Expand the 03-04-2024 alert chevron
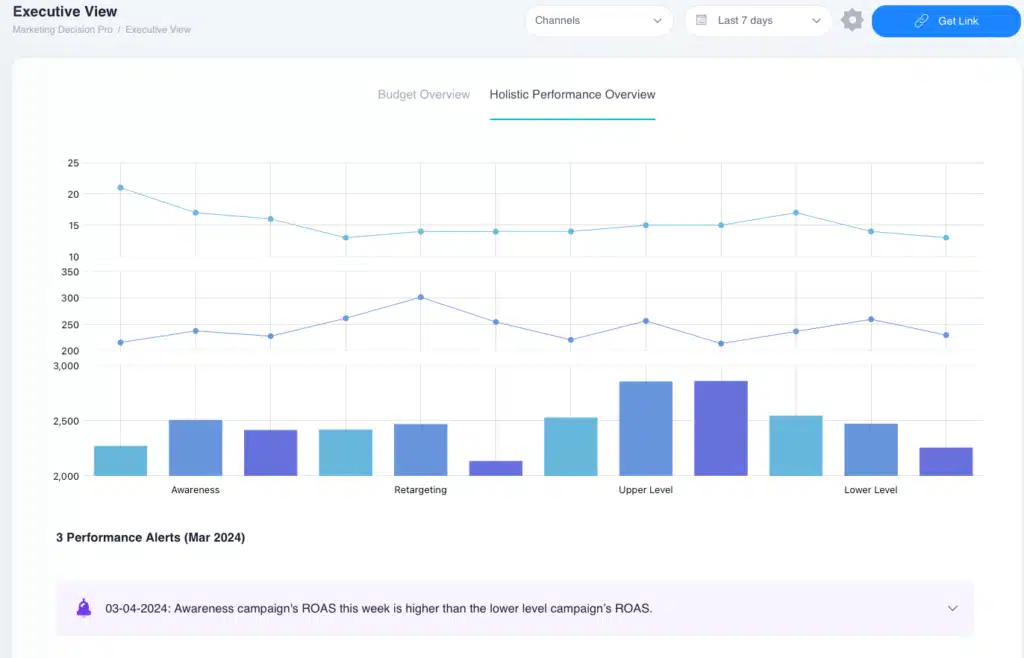The width and height of the screenshot is (1024, 658). (x=952, y=608)
